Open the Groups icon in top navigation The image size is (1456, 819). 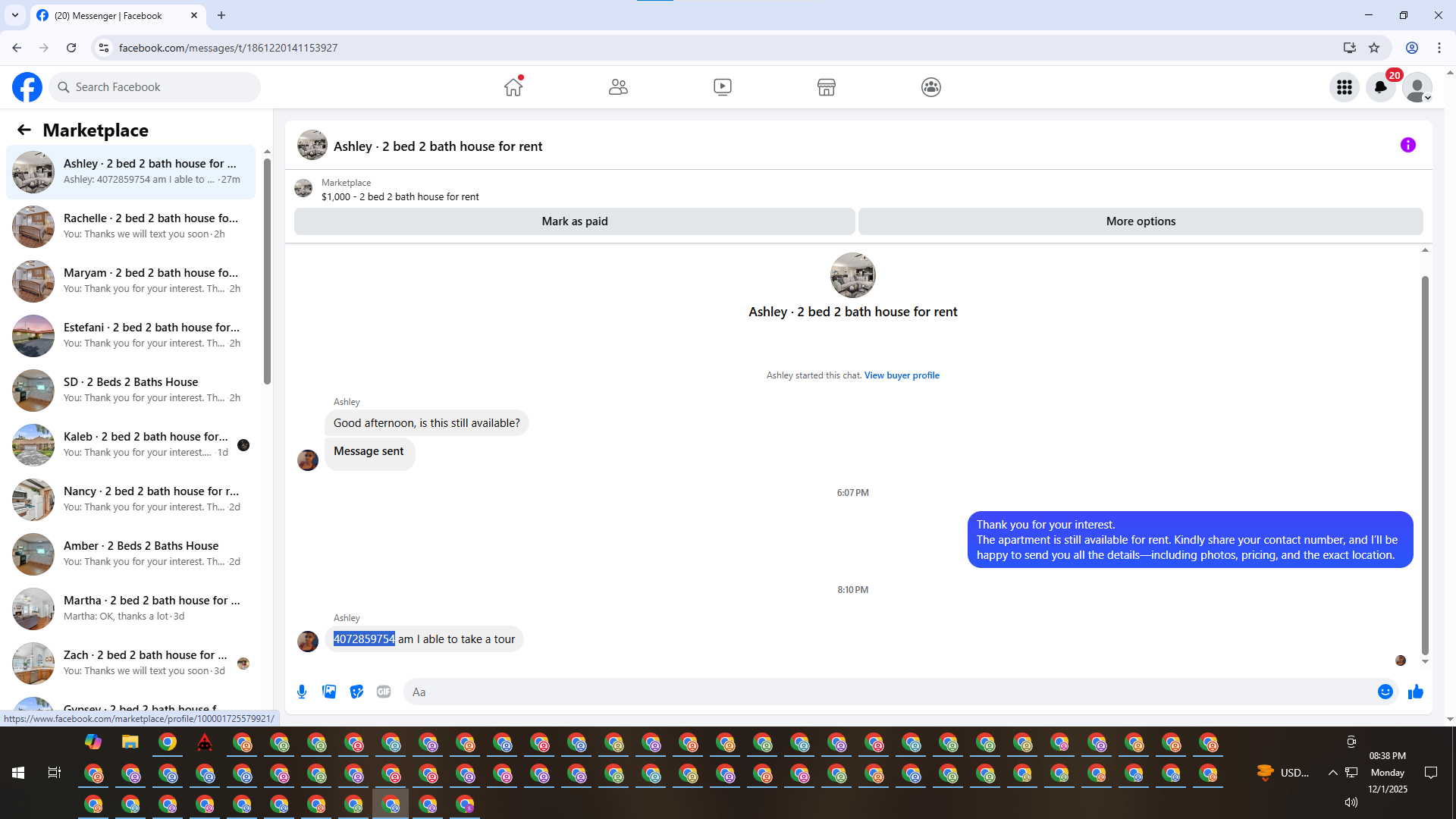click(x=931, y=87)
